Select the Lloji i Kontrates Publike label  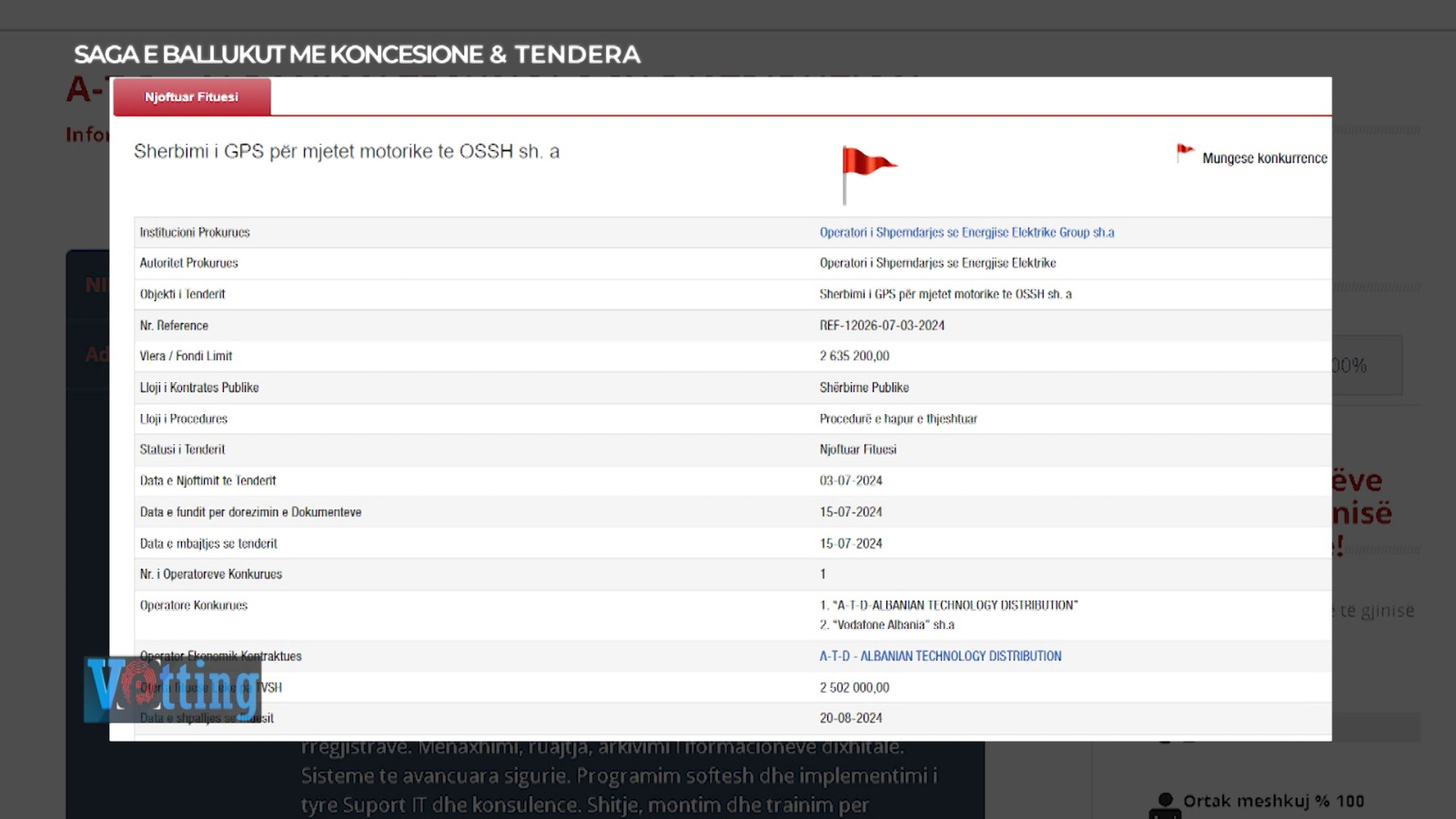click(199, 388)
